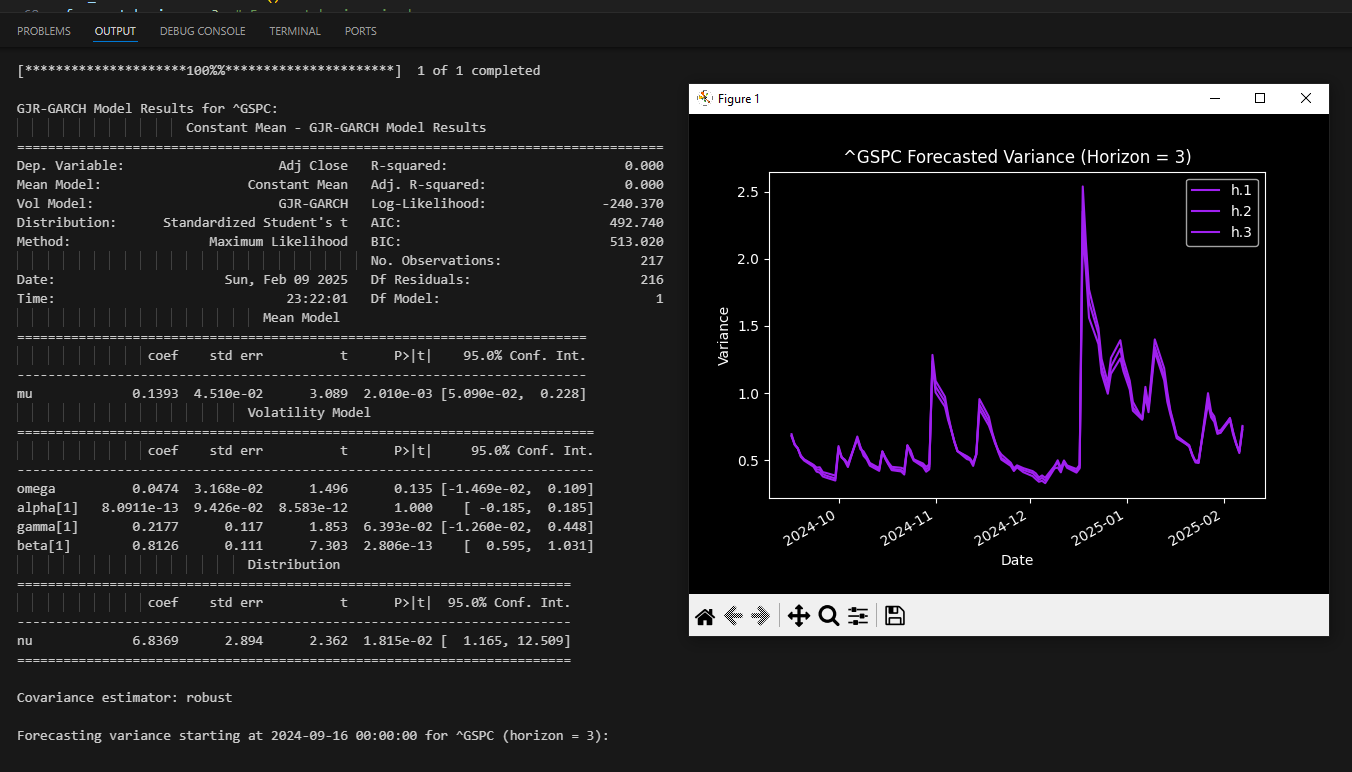Select the OUTPUT panel tab
The width and height of the screenshot is (1352, 772).
coord(115,31)
